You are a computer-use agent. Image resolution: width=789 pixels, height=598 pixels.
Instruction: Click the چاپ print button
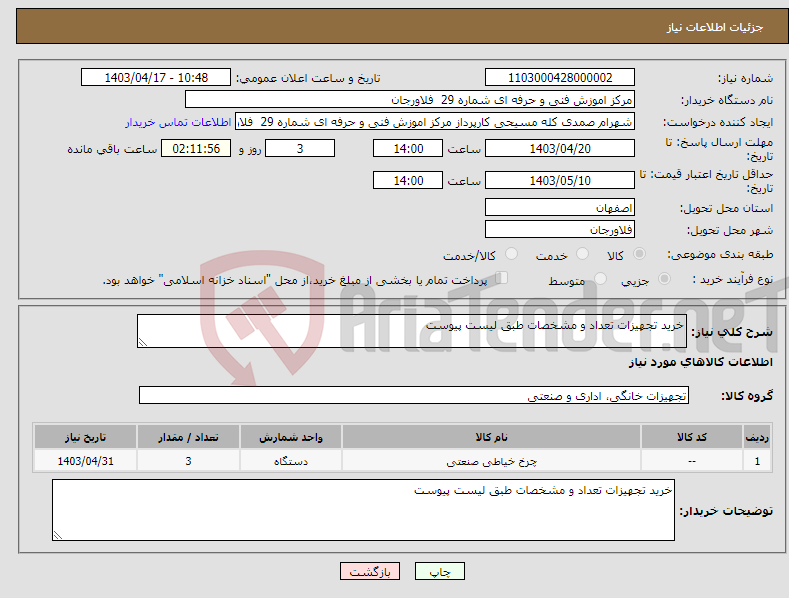tap(440, 571)
